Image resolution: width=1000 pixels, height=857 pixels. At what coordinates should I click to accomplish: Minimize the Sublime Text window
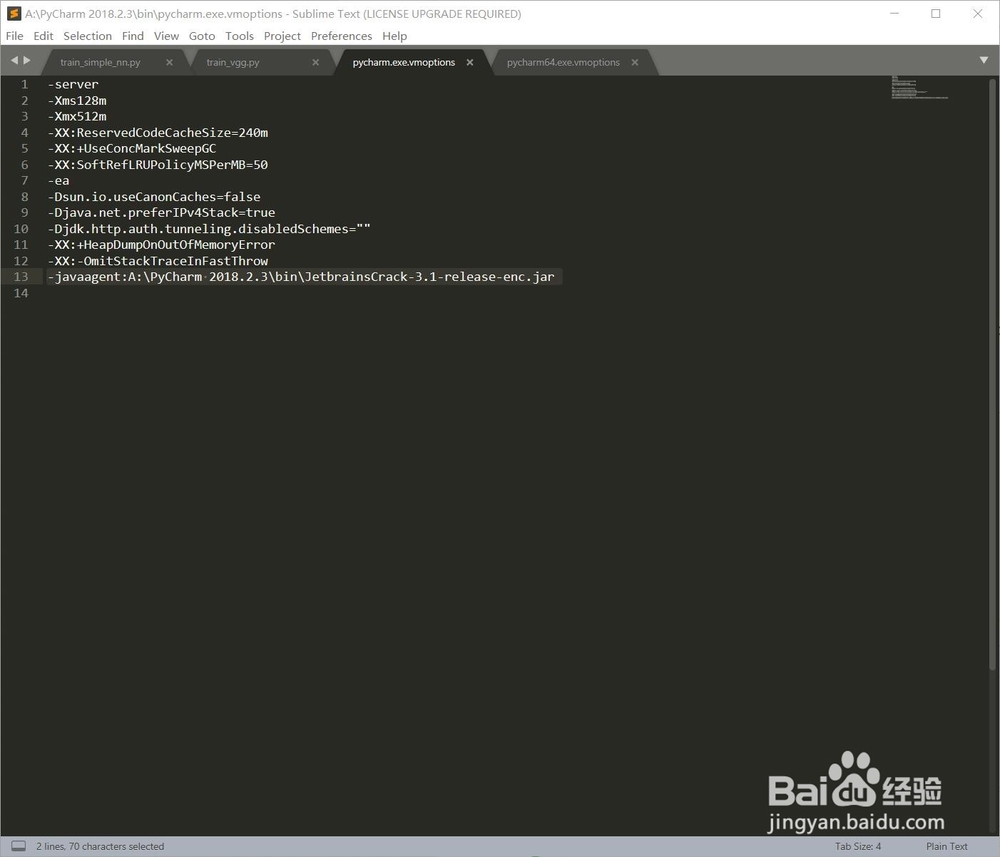(x=895, y=13)
